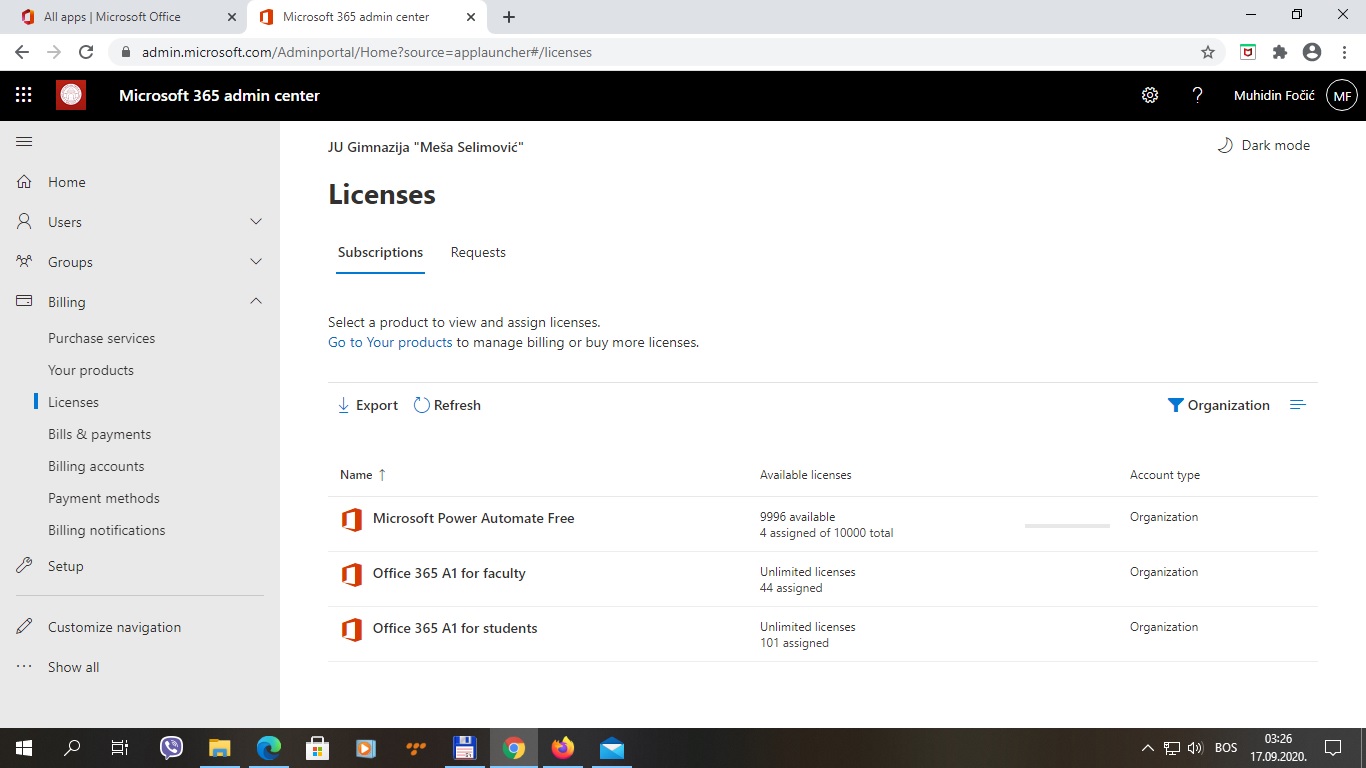
Task: Select the Subscriptions tab
Action: click(x=380, y=252)
